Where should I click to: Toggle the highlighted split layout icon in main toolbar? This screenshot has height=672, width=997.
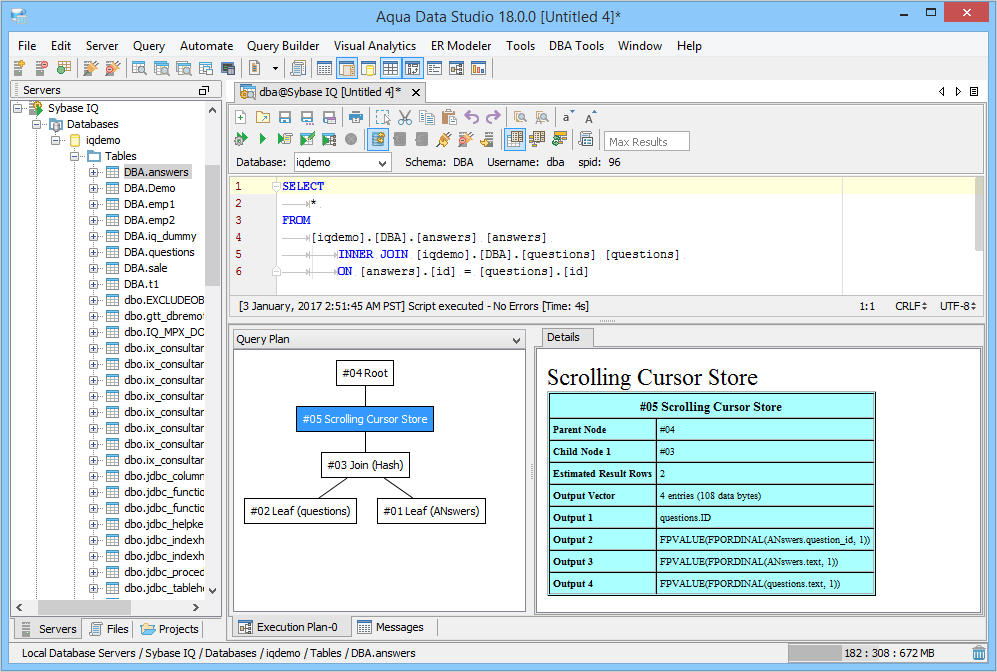click(413, 68)
